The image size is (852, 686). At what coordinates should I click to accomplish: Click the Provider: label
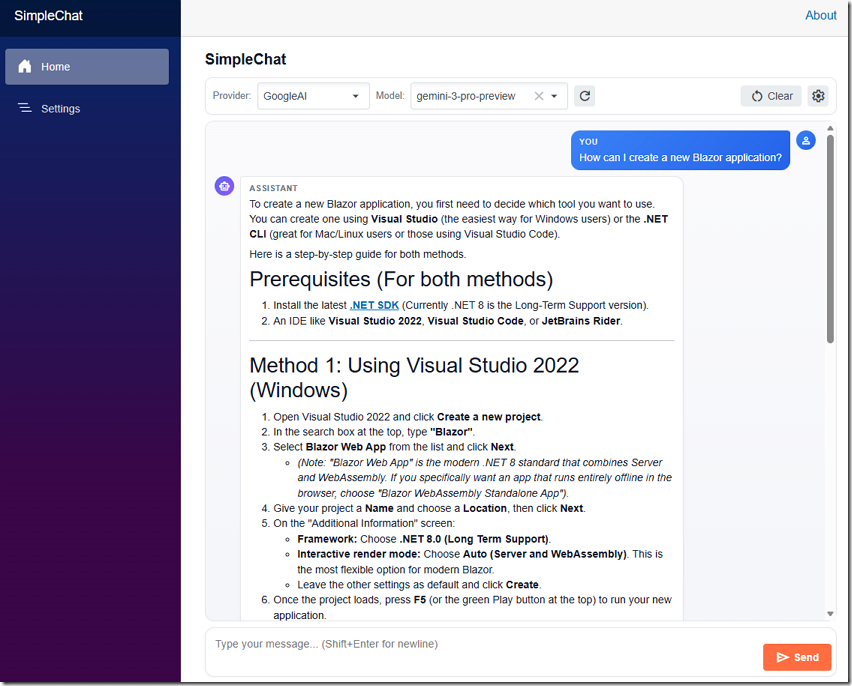click(x=232, y=96)
